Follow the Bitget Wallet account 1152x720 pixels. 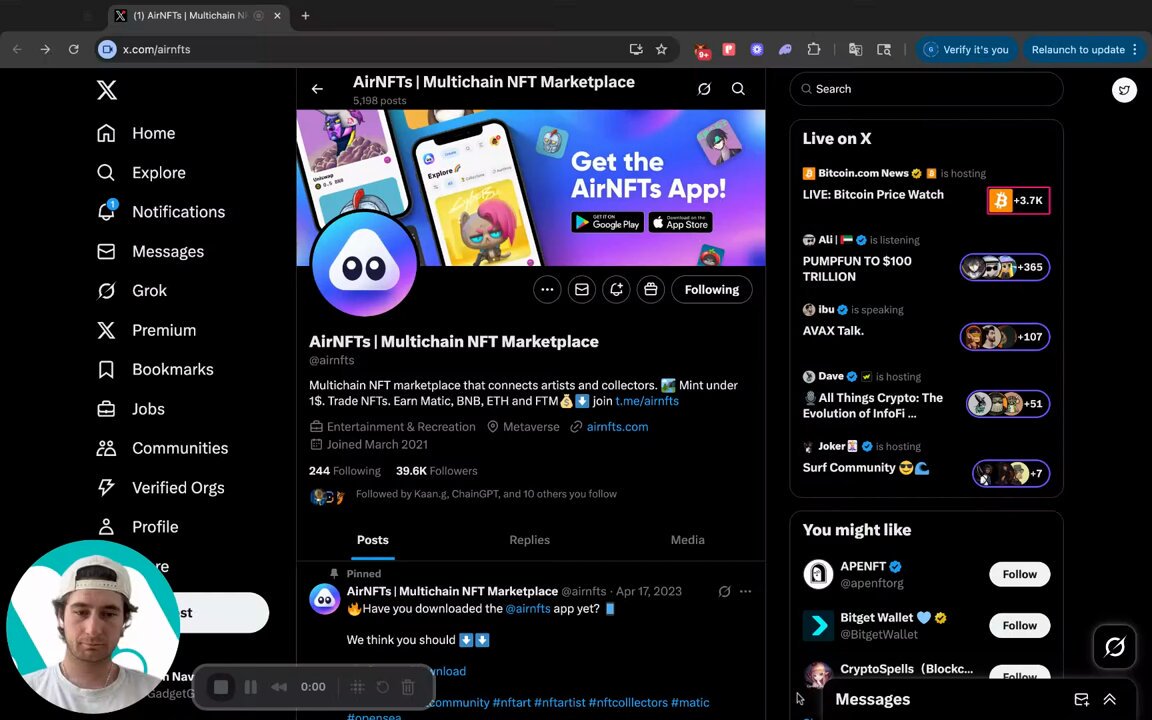click(x=1020, y=626)
